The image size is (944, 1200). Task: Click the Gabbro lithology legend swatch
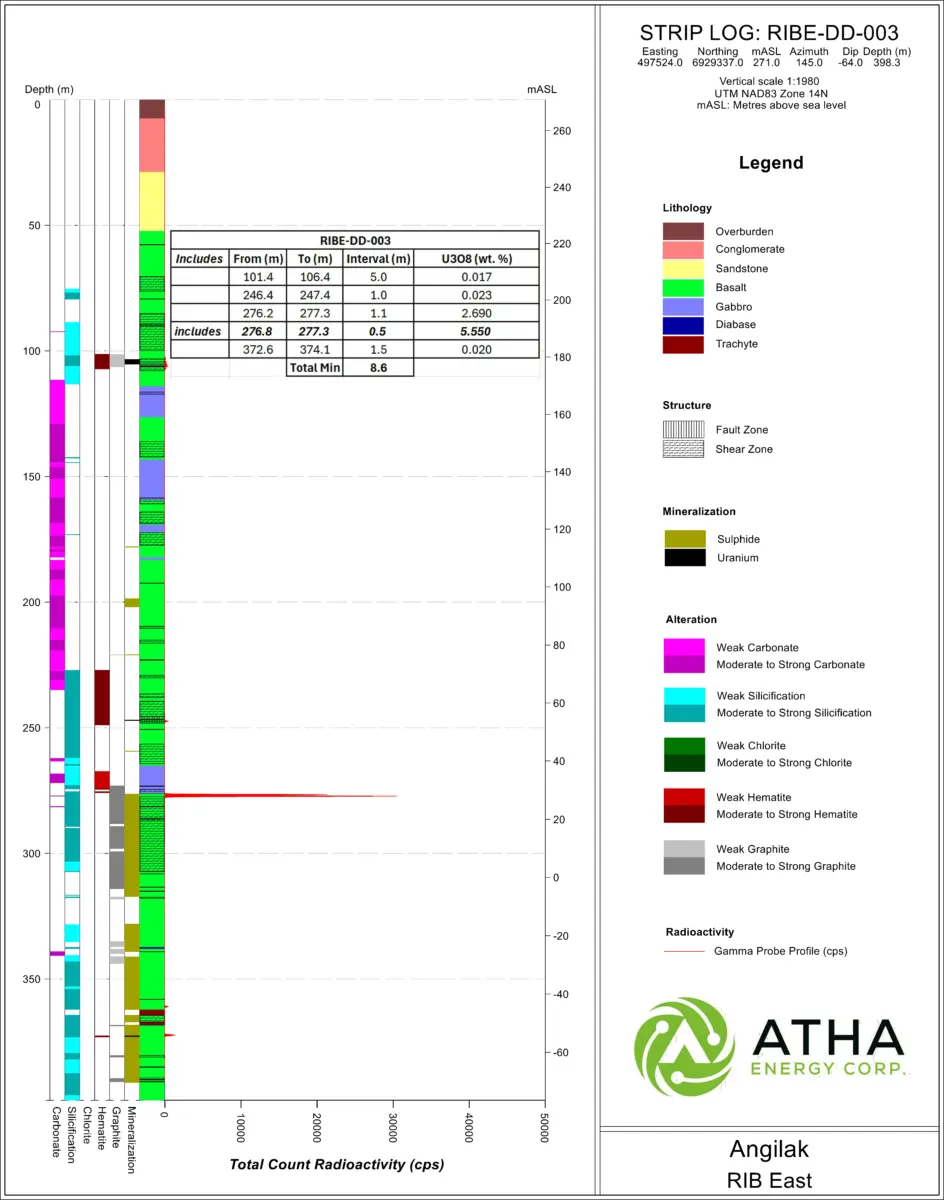click(x=683, y=305)
